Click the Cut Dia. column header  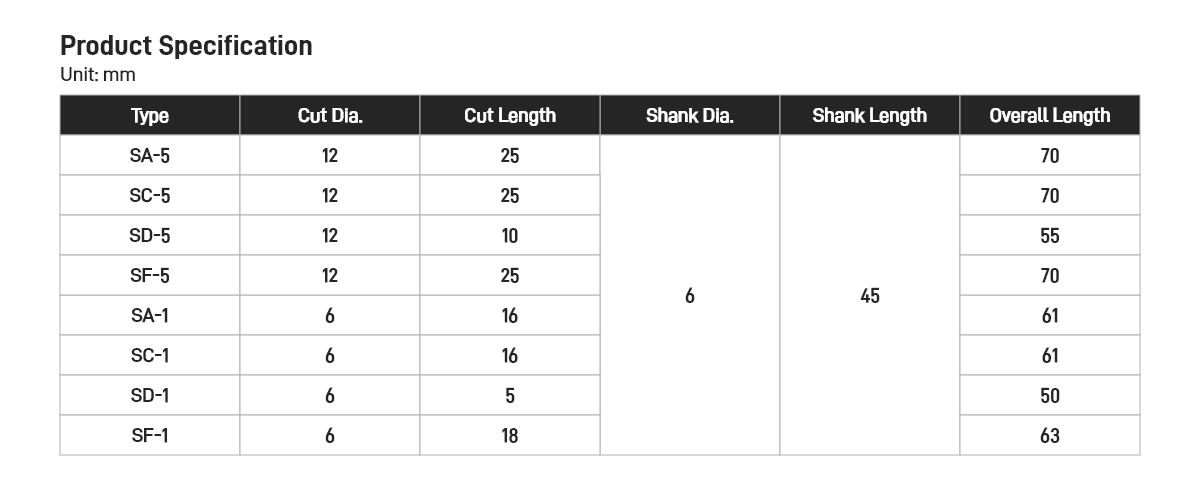click(x=330, y=116)
